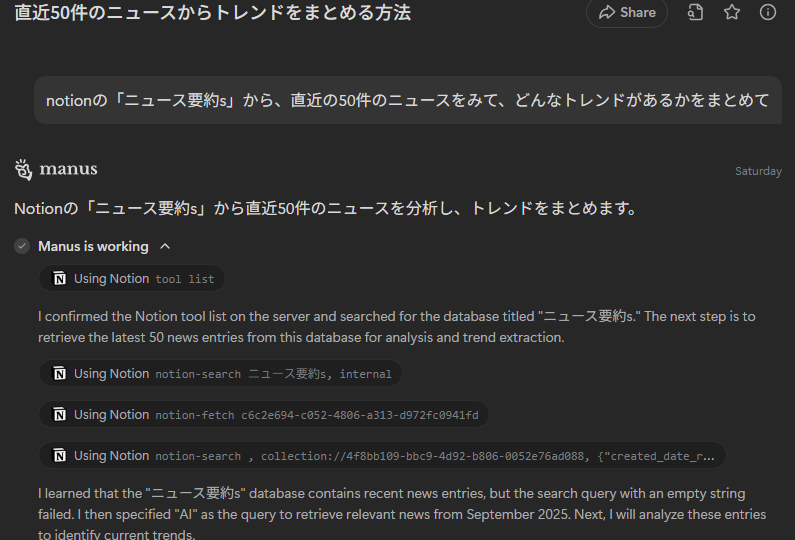Expand the notion-fetch step details
Viewport: 795px width, 540px height.
[264, 415]
